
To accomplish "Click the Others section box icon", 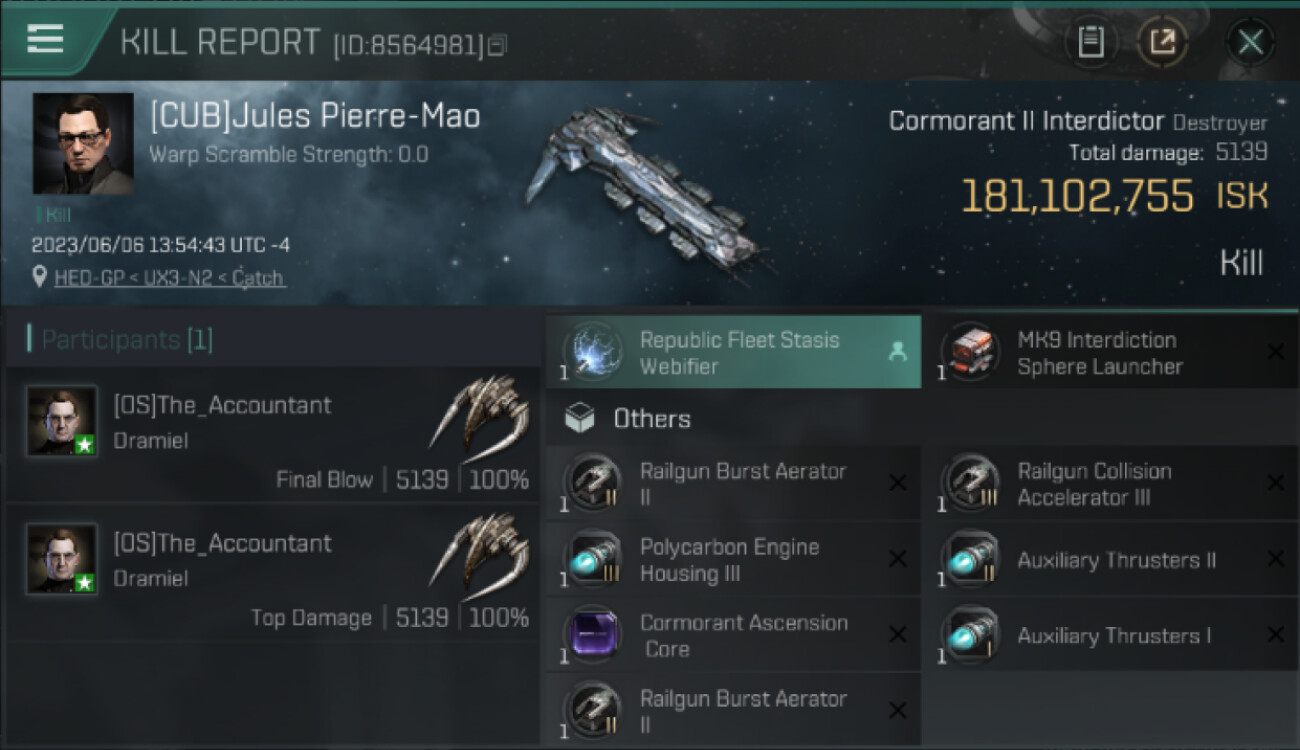I will (580, 418).
